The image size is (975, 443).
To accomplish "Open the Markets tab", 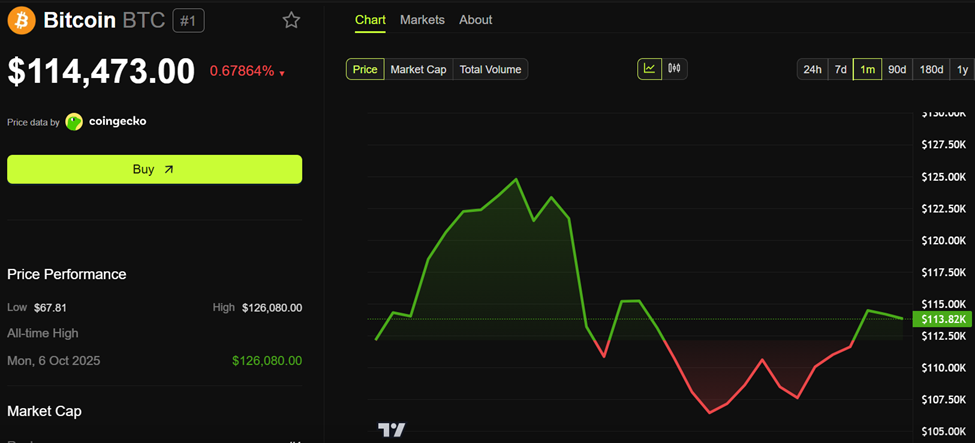I will pos(422,20).
